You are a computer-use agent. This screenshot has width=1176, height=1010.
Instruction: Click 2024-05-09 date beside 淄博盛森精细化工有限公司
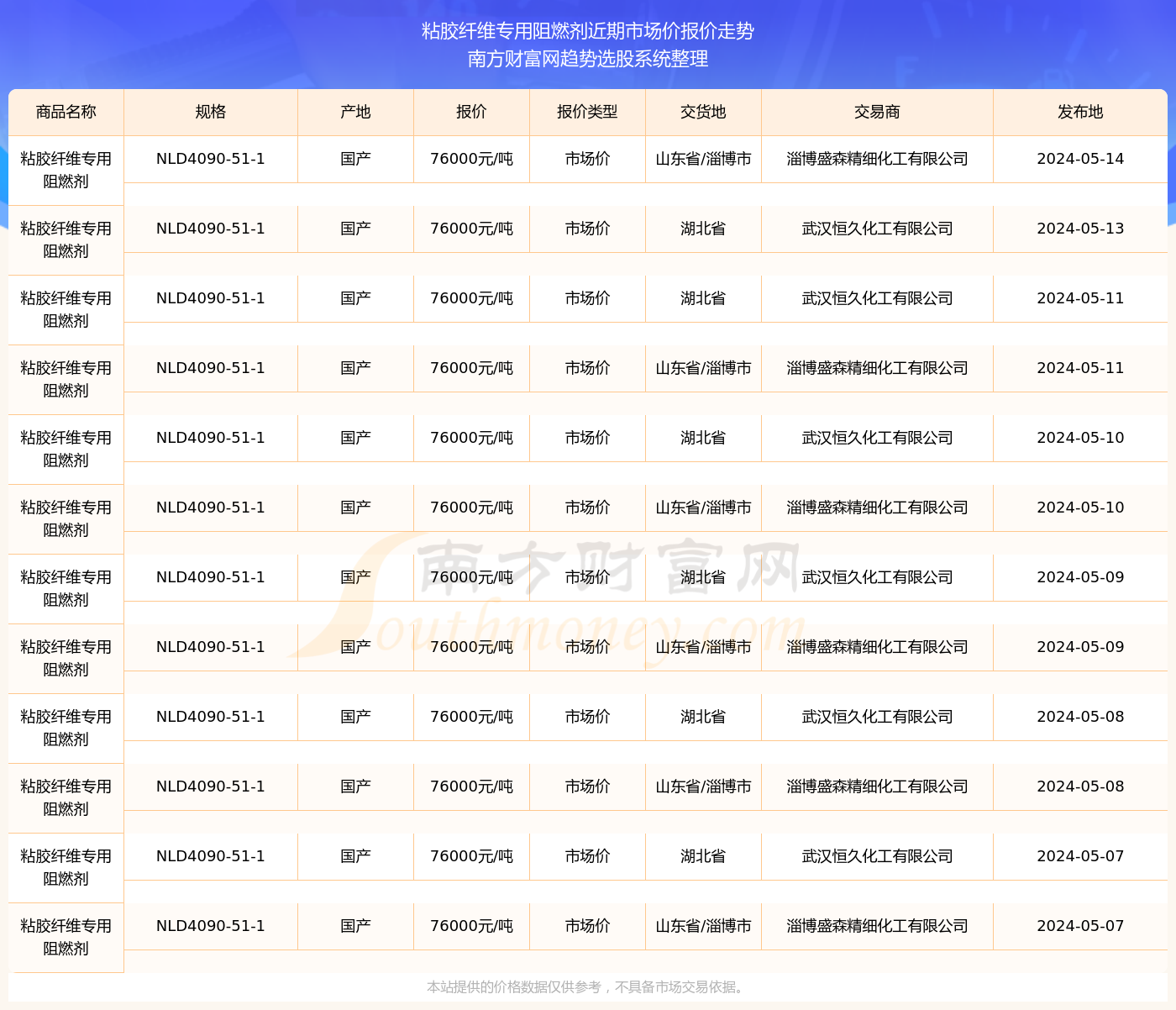(x=1081, y=647)
